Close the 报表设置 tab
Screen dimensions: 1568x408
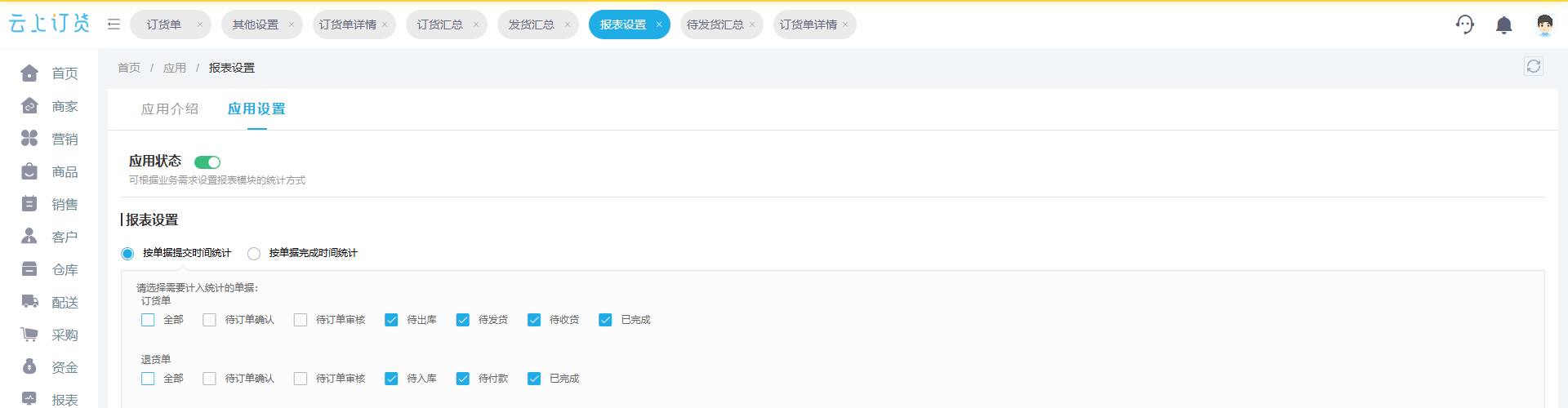[658, 24]
